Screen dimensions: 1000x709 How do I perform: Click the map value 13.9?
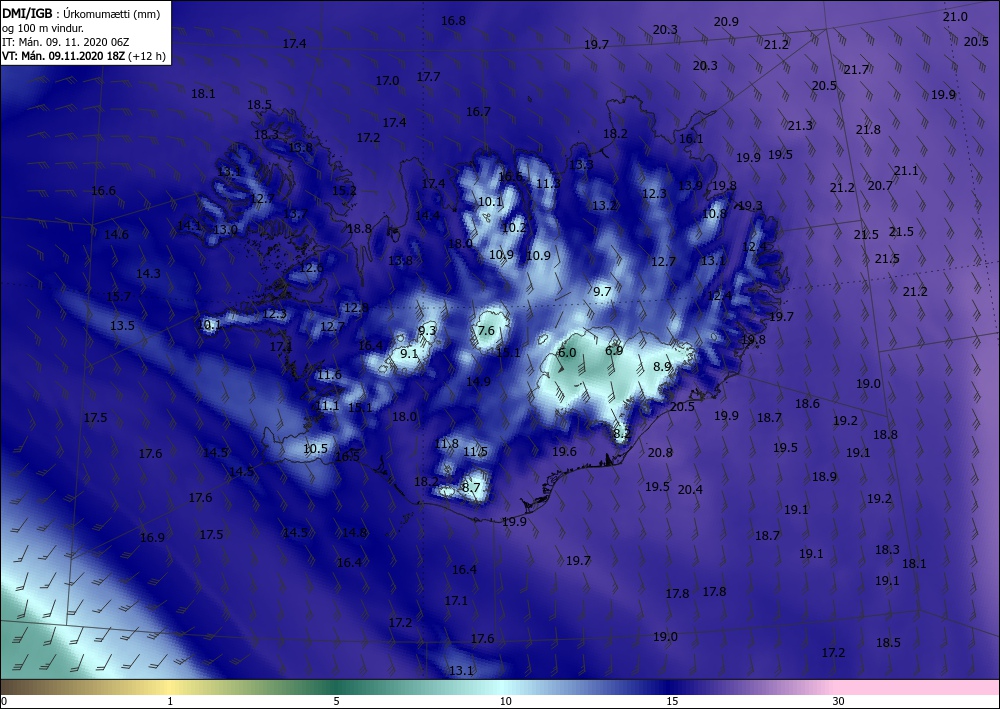point(690,186)
